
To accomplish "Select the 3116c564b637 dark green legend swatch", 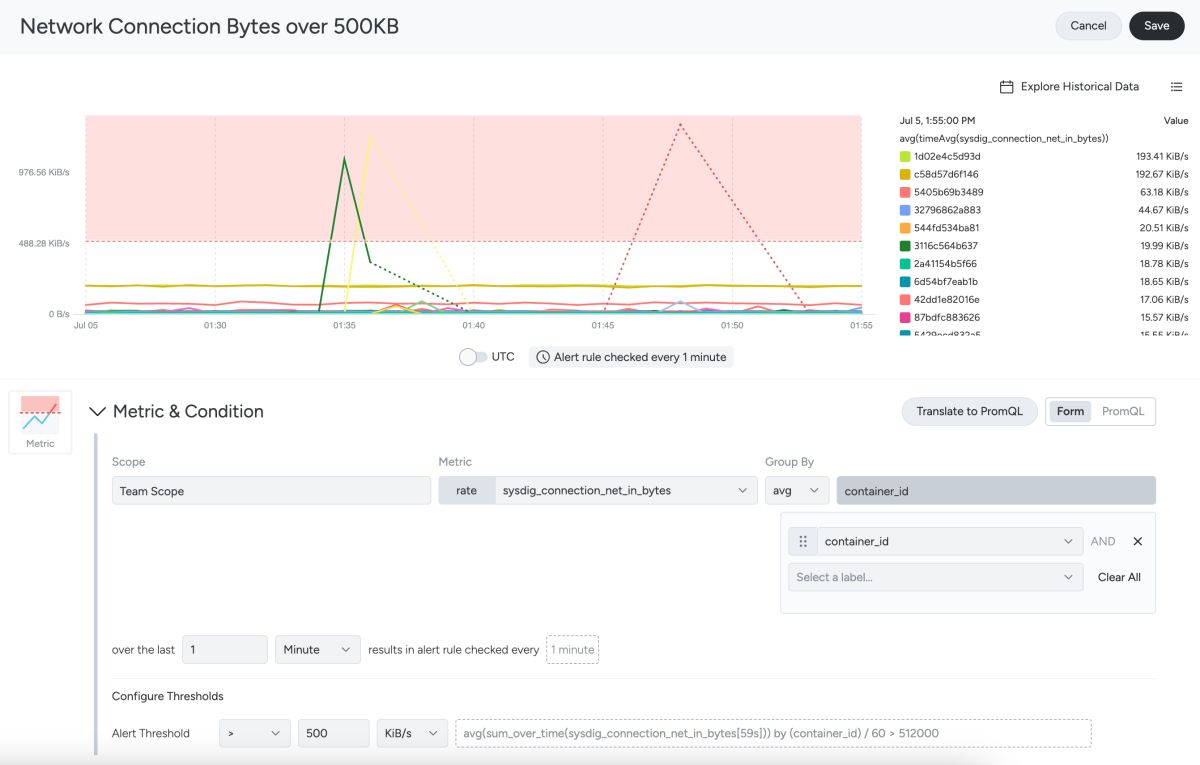I will click(905, 246).
